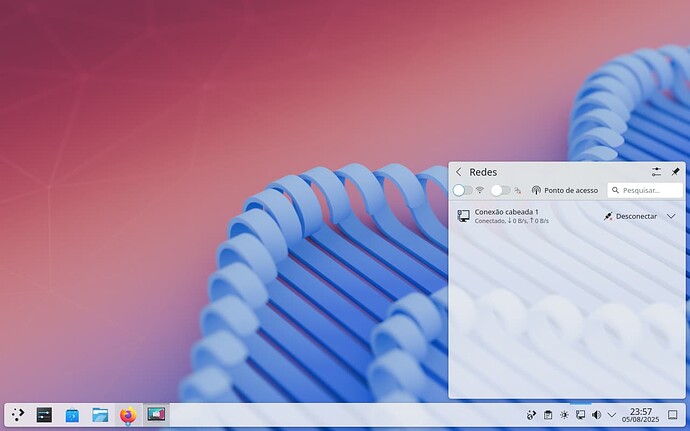
Task: Open Discover software store from taskbar
Action: (x=72, y=414)
